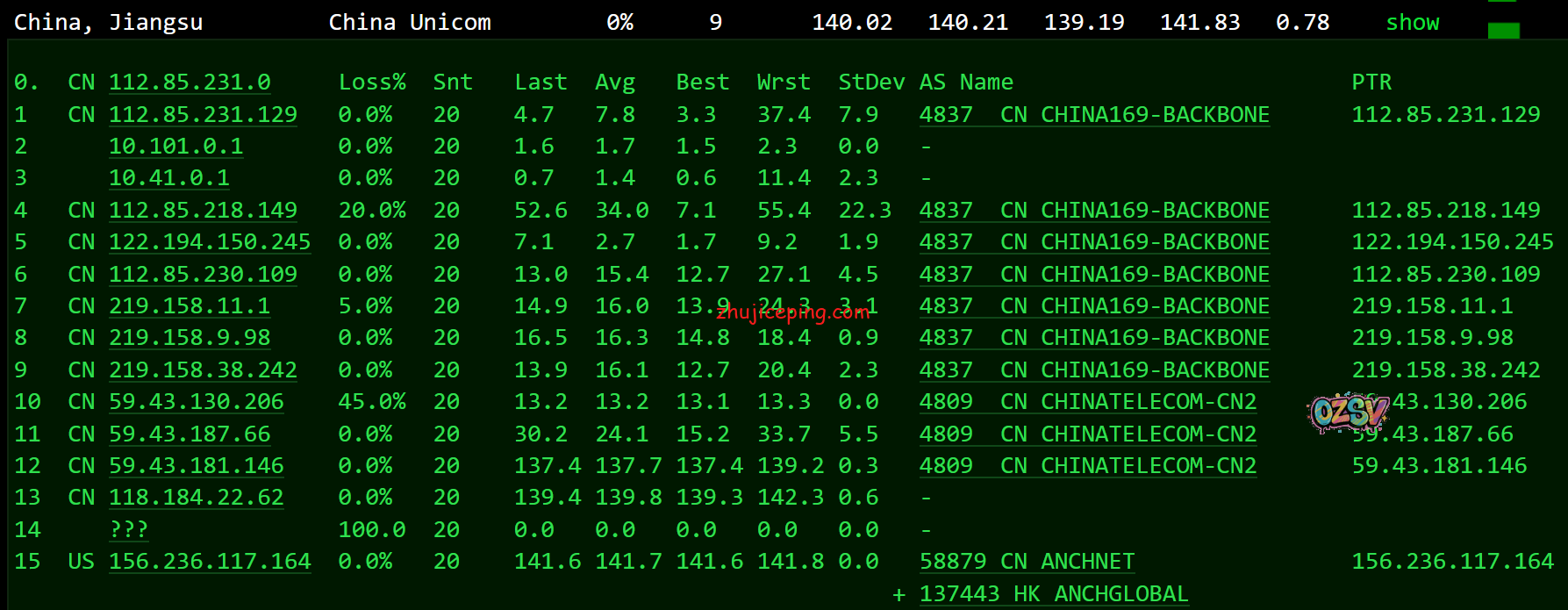Open underlined hop 12 address 59.43.181.146
Image resolution: width=1568 pixels, height=610 pixels.
tap(197, 466)
